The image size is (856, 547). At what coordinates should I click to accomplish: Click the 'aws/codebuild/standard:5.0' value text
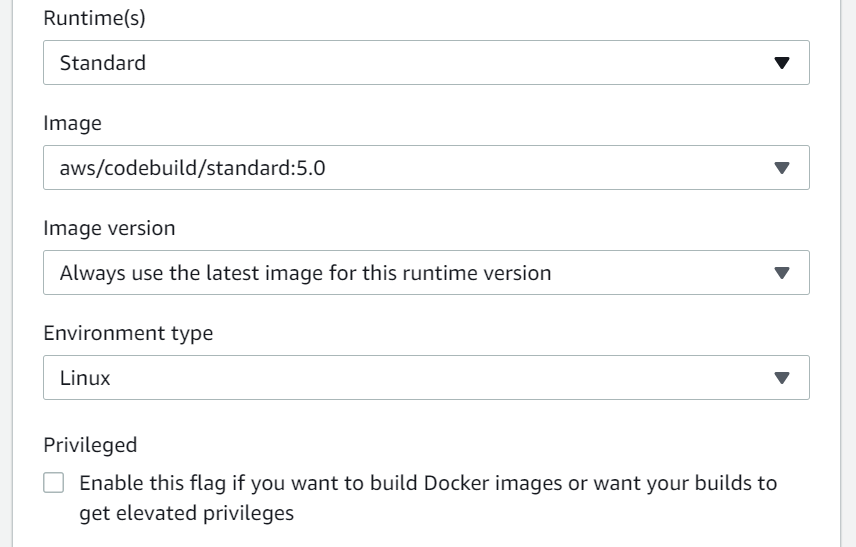pyautogui.click(x=193, y=168)
